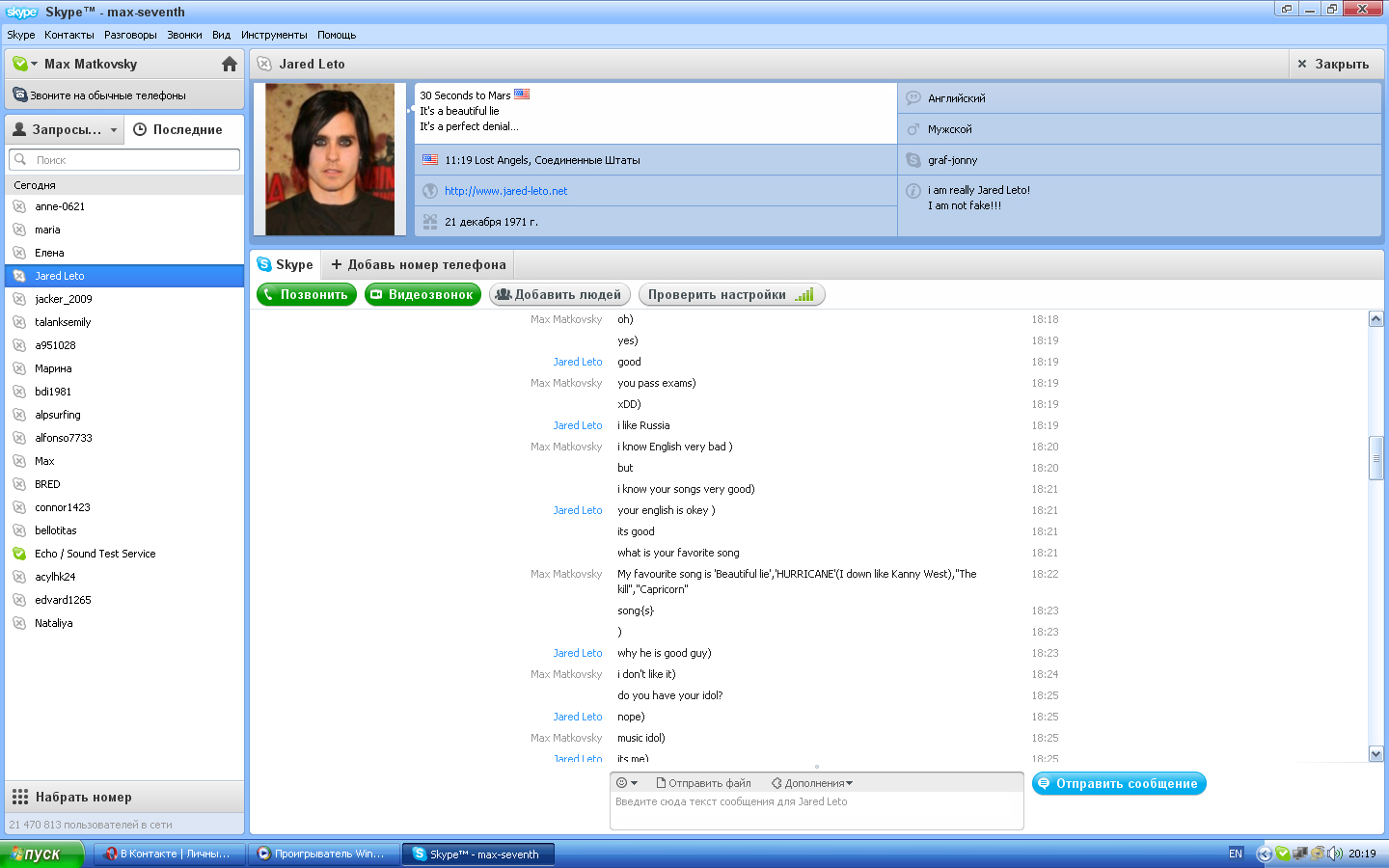Screen dimensions: 1389x868
Task: Click Закрыть to close conversation
Action: click(x=1334, y=64)
